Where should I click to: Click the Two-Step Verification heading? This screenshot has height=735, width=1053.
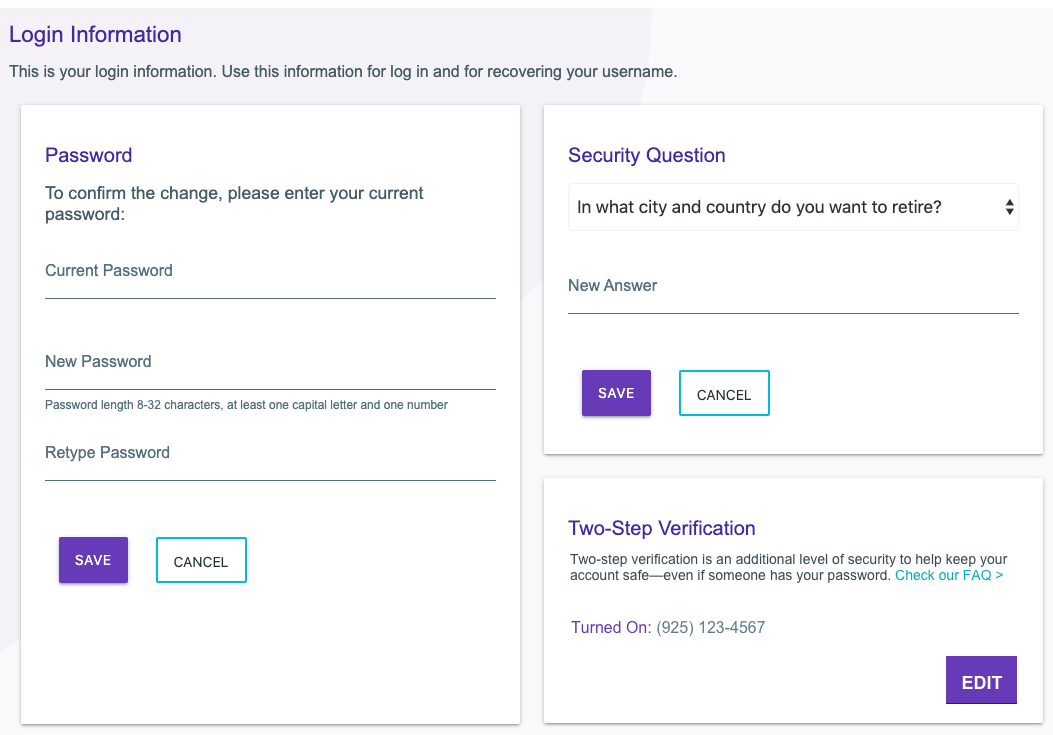(661, 528)
